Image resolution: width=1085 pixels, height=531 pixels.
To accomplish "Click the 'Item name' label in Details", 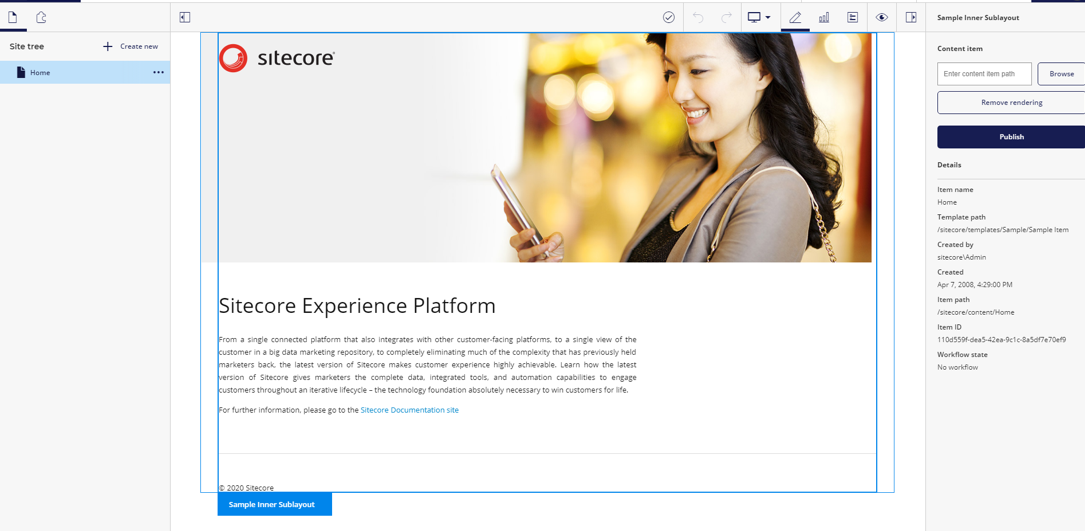I will coord(955,189).
